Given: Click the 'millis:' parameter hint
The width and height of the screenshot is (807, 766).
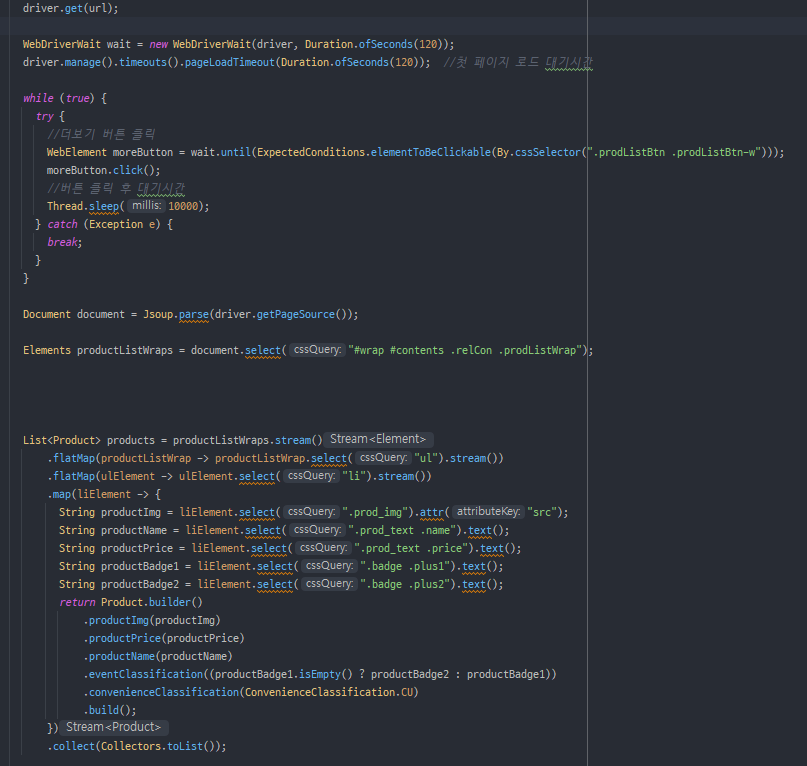Looking at the screenshot, I should pos(147,206).
